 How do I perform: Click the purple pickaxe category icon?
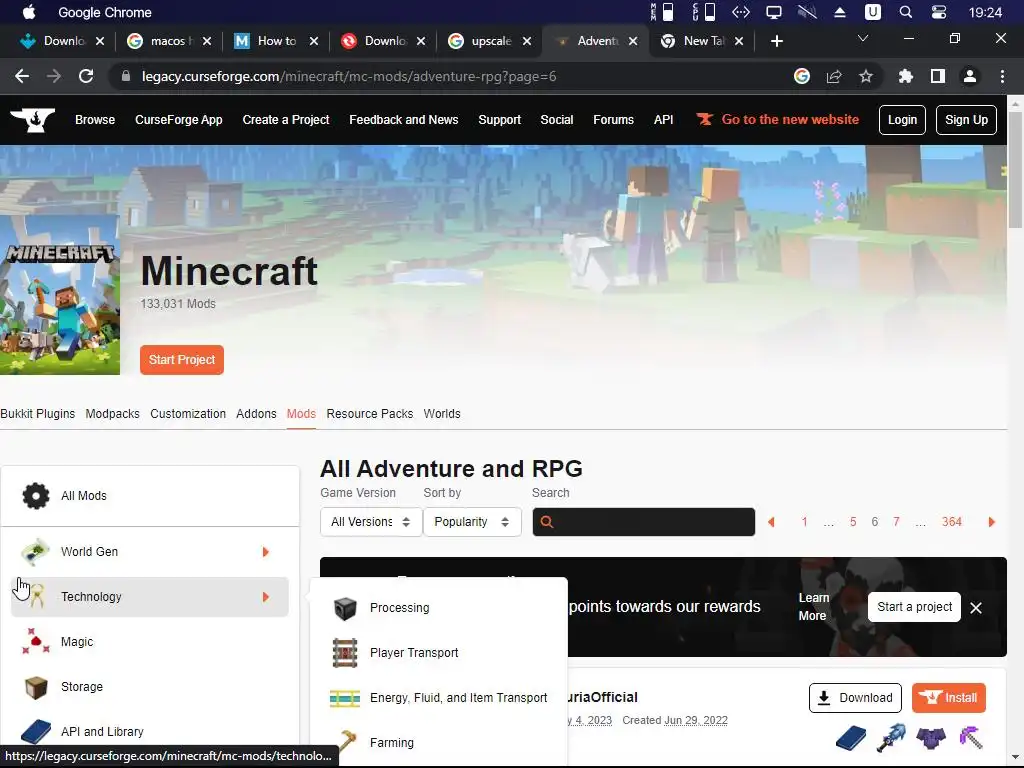(x=971, y=738)
